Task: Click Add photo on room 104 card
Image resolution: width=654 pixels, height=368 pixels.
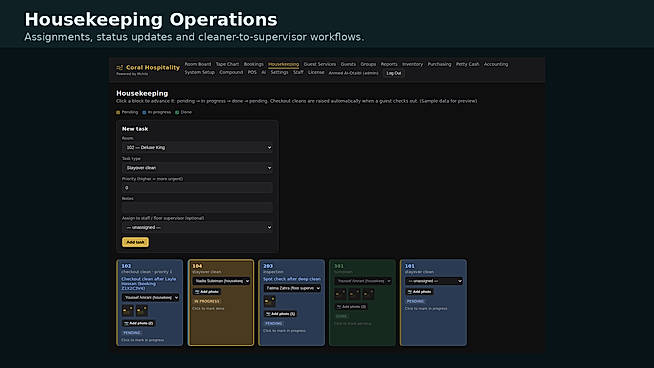Action: click(x=207, y=292)
